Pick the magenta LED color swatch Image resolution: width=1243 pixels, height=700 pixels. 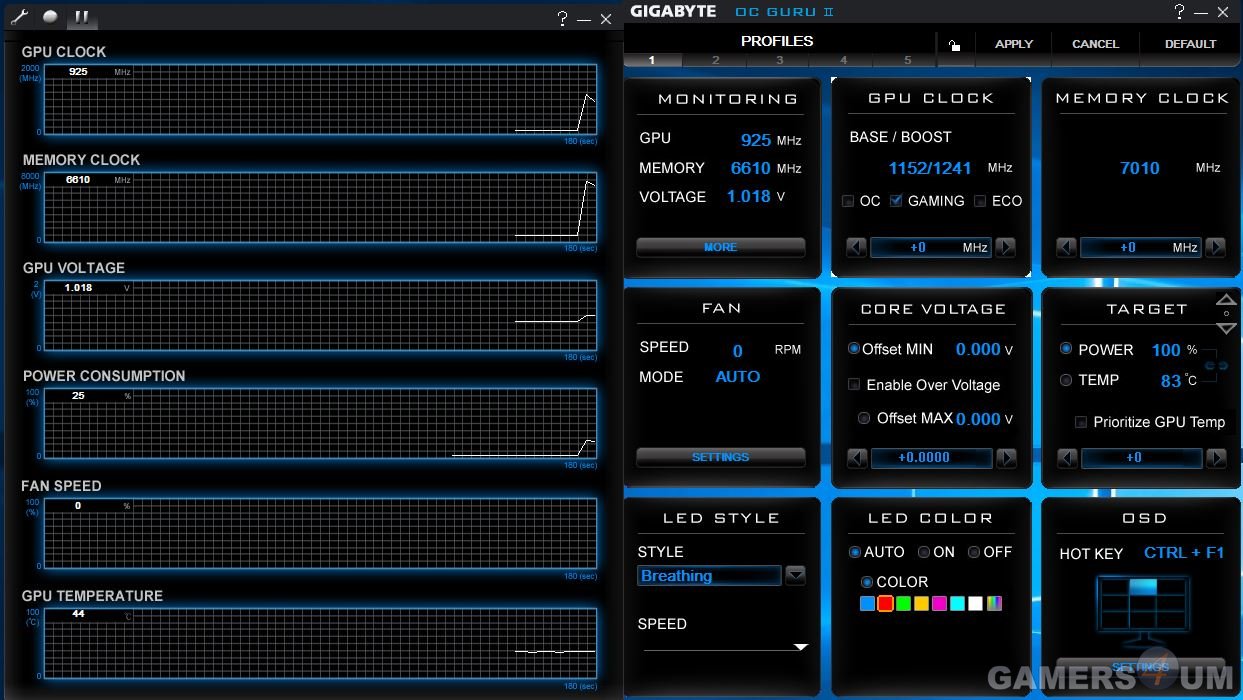pyautogui.click(x=939, y=603)
